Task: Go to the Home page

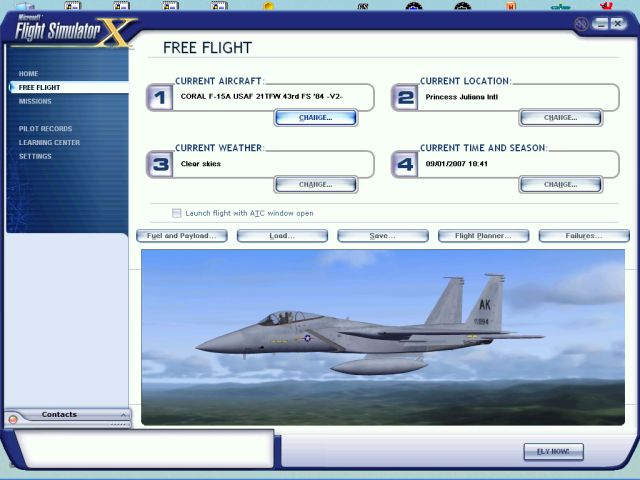Action: click(28, 74)
